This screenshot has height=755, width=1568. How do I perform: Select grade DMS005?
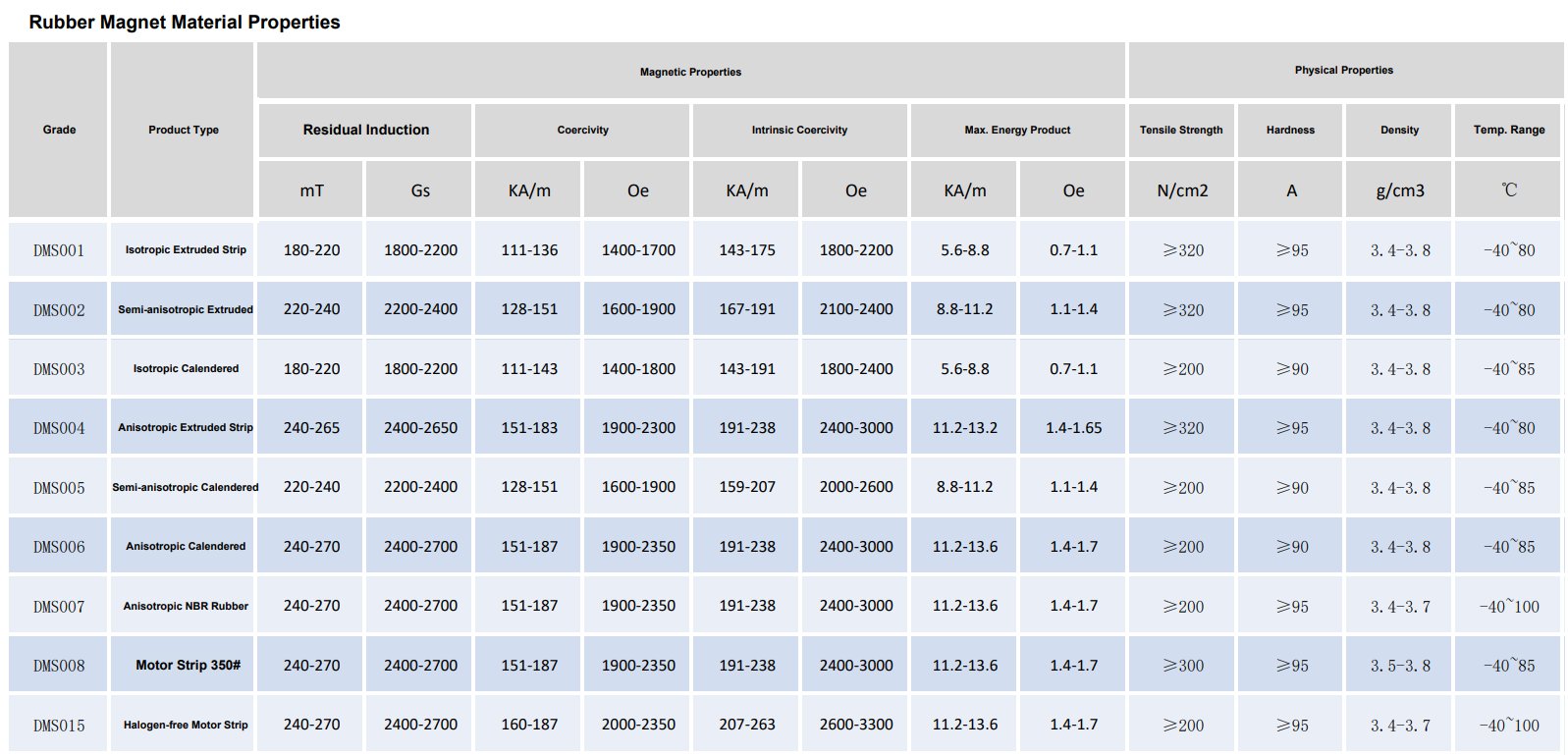click(59, 488)
